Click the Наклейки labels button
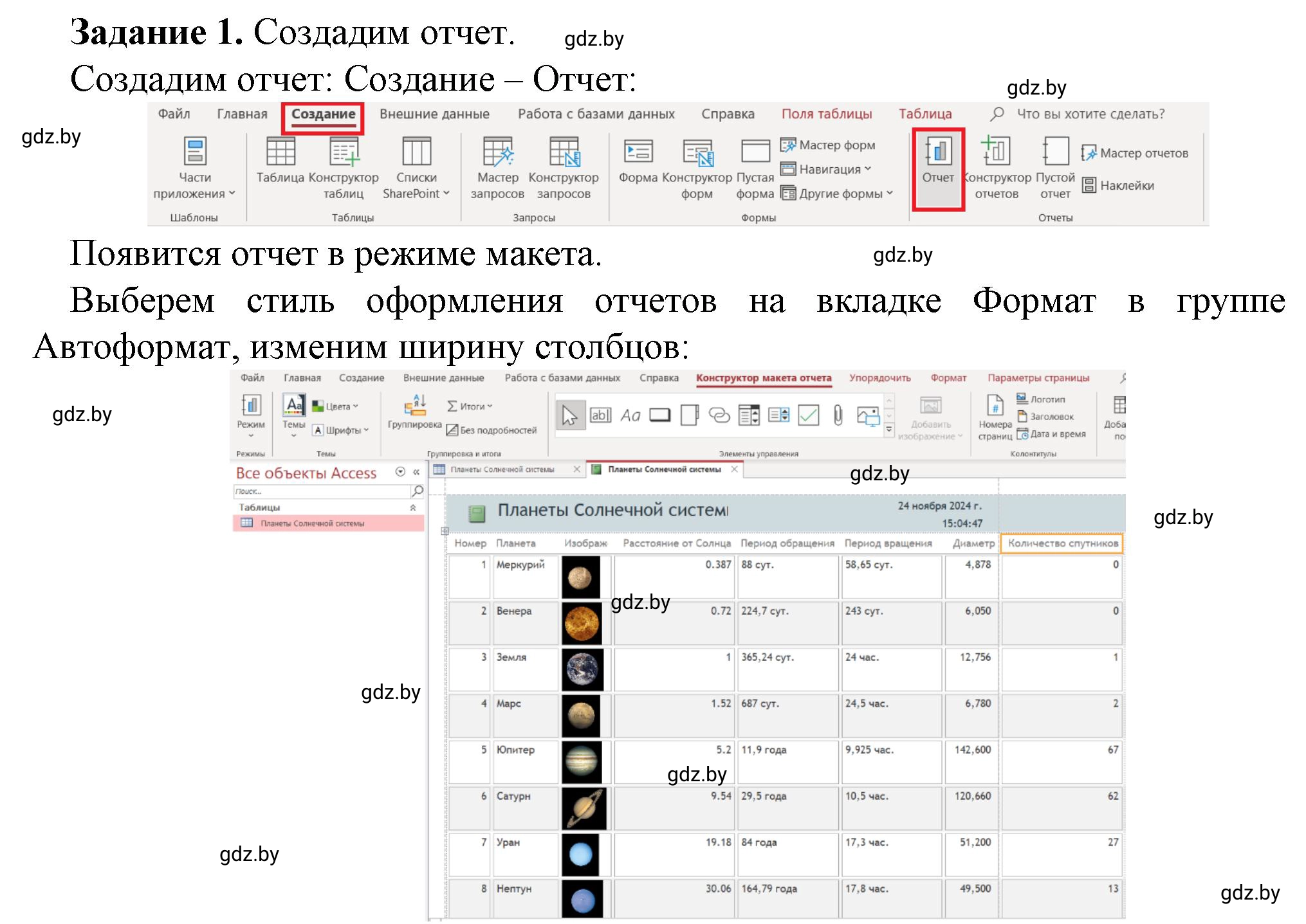Screen dimensions: 1306x924 pos(1118,185)
